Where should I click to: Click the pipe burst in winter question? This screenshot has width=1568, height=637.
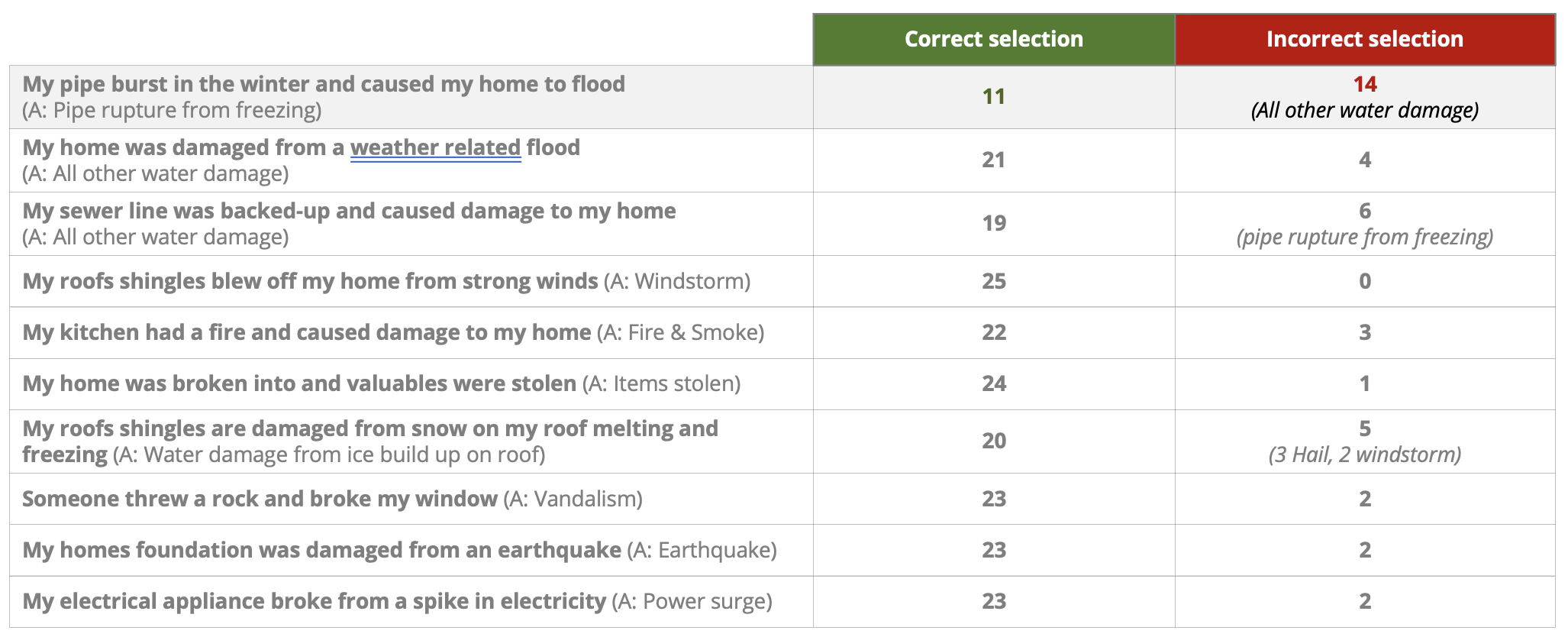[324, 84]
